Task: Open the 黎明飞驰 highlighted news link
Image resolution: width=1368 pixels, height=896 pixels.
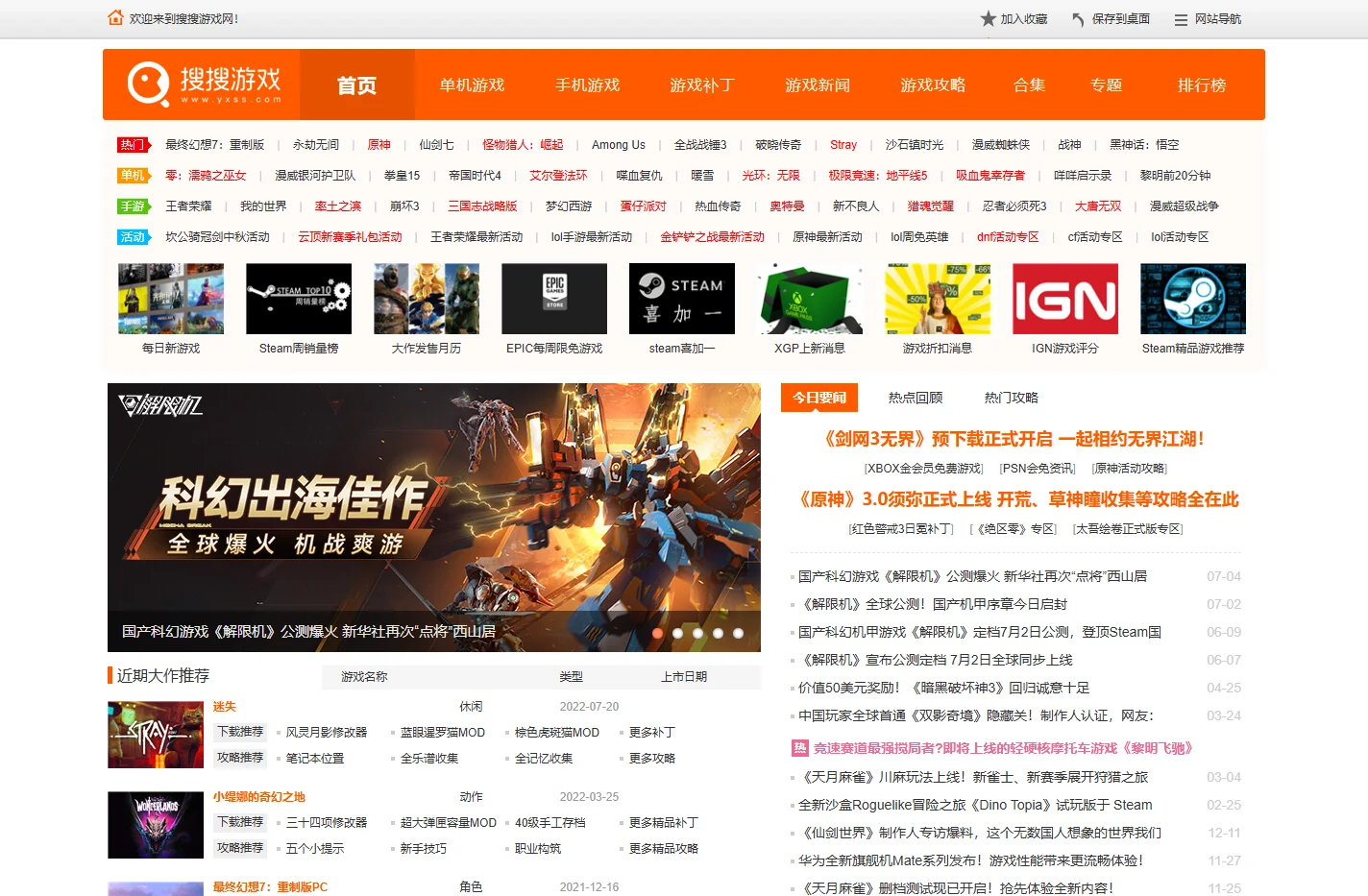Action: point(1003,748)
